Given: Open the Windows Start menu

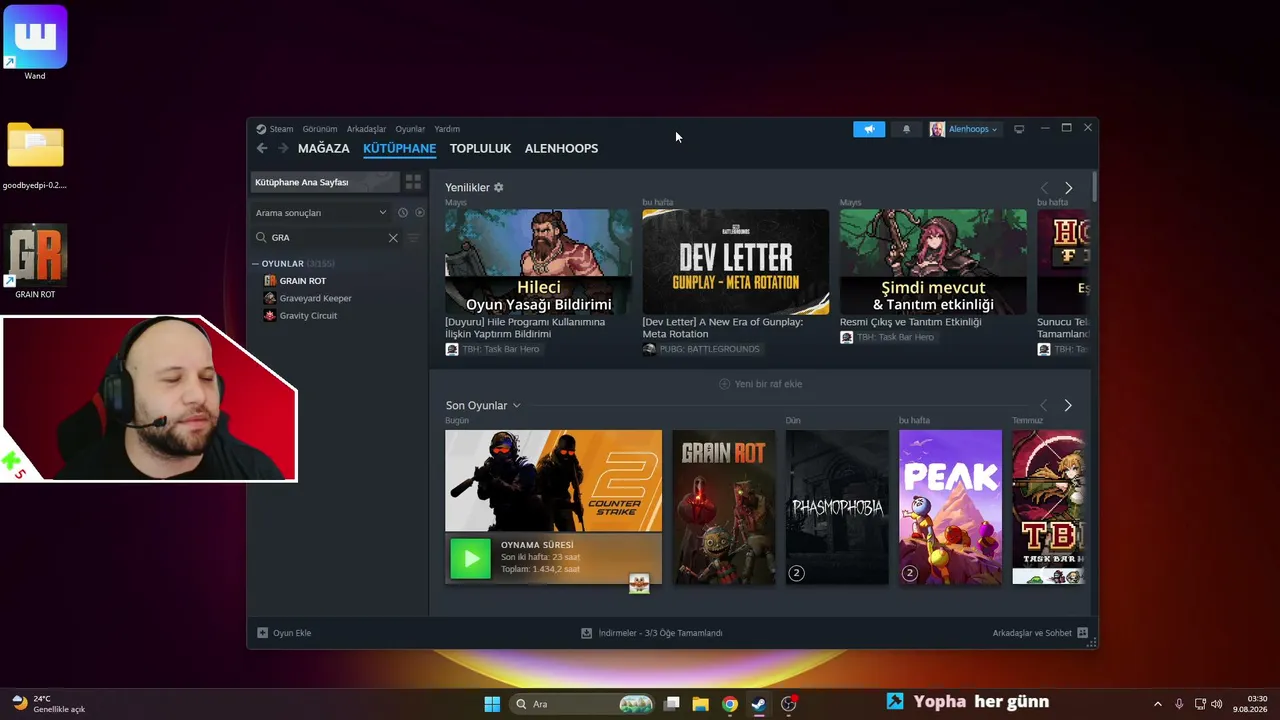Looking at the screenshot, I should coord(492,704).
